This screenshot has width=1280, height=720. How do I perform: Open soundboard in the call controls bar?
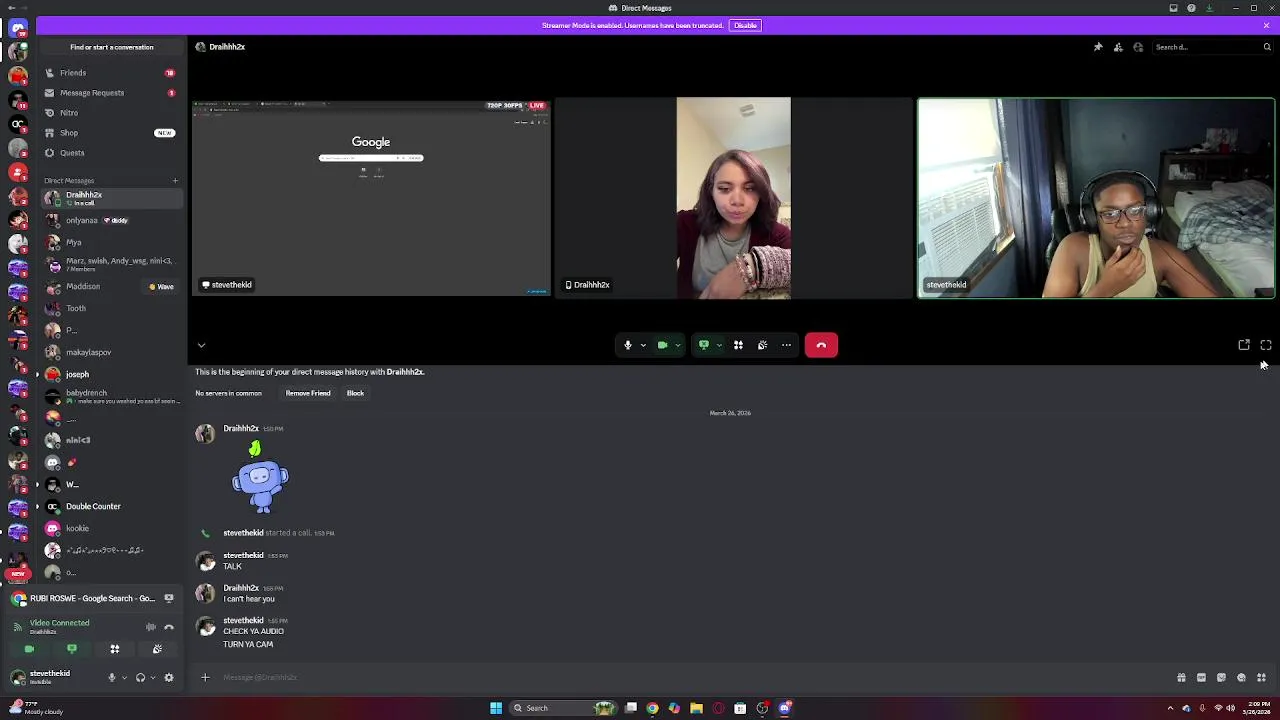pyautogui.click(x=762, y=345)
